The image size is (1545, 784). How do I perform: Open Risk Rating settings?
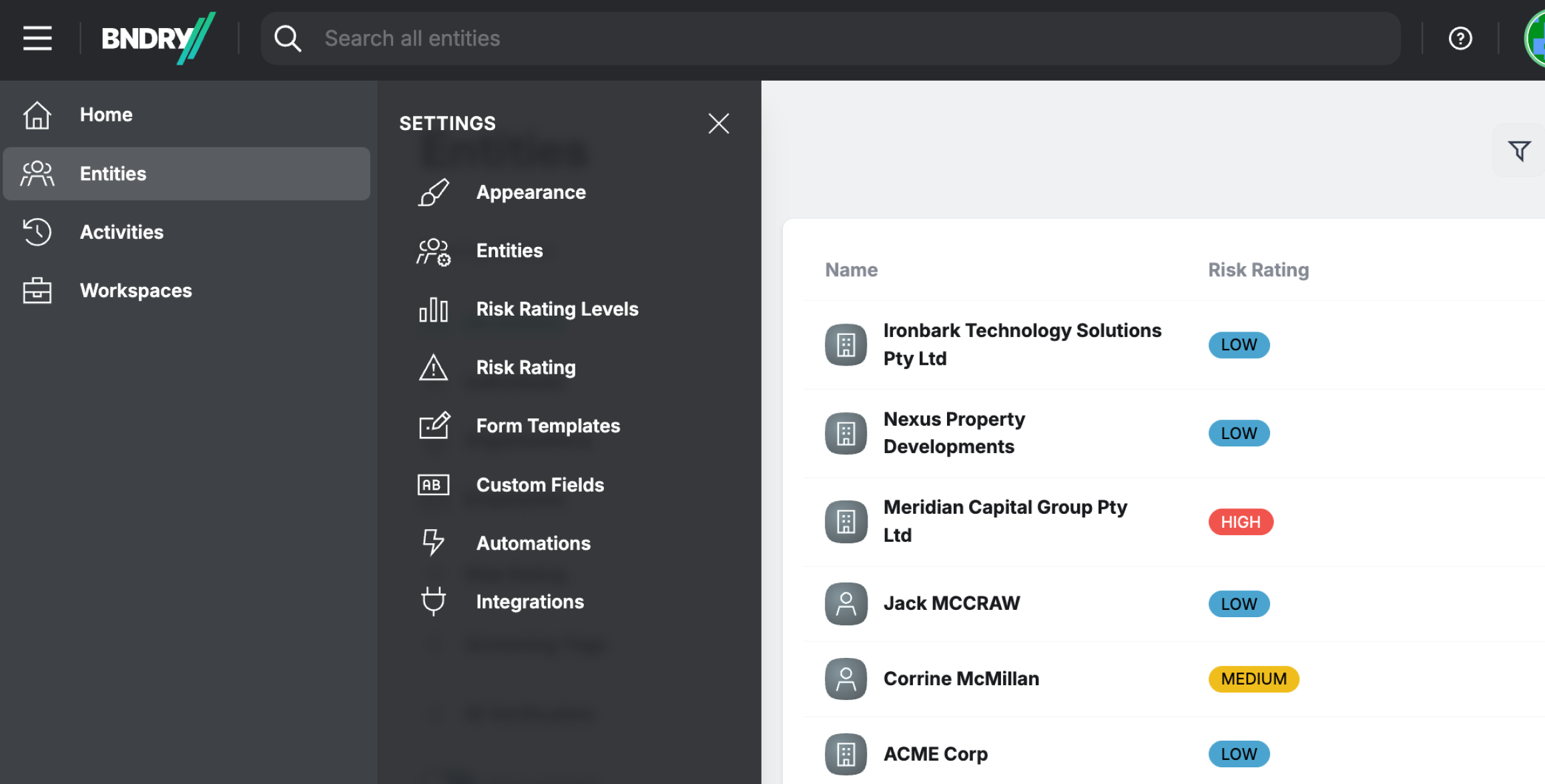526,368
